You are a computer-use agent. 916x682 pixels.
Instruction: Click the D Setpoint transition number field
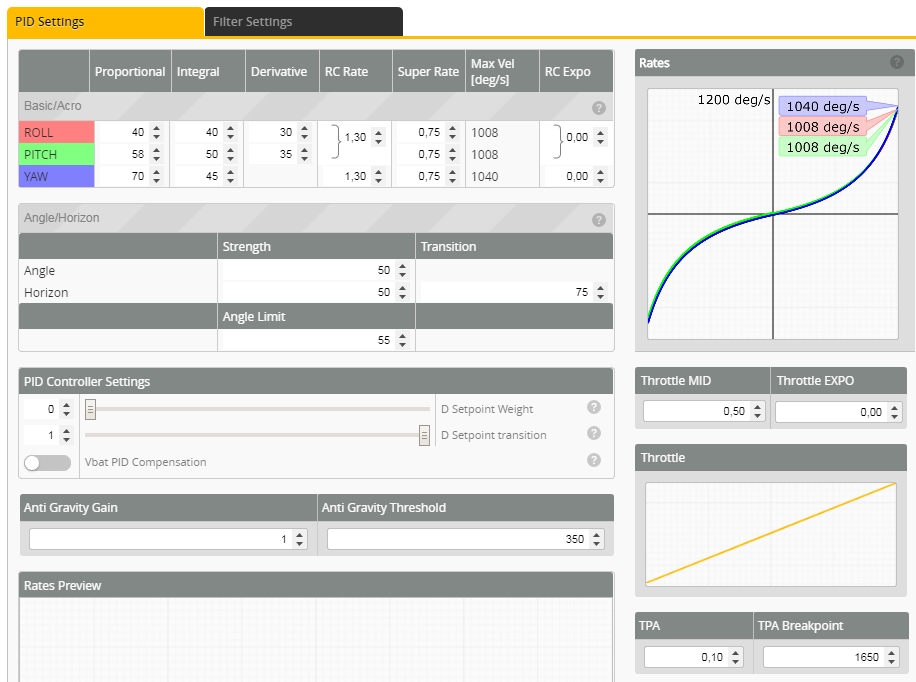click(x=48, y=435)
